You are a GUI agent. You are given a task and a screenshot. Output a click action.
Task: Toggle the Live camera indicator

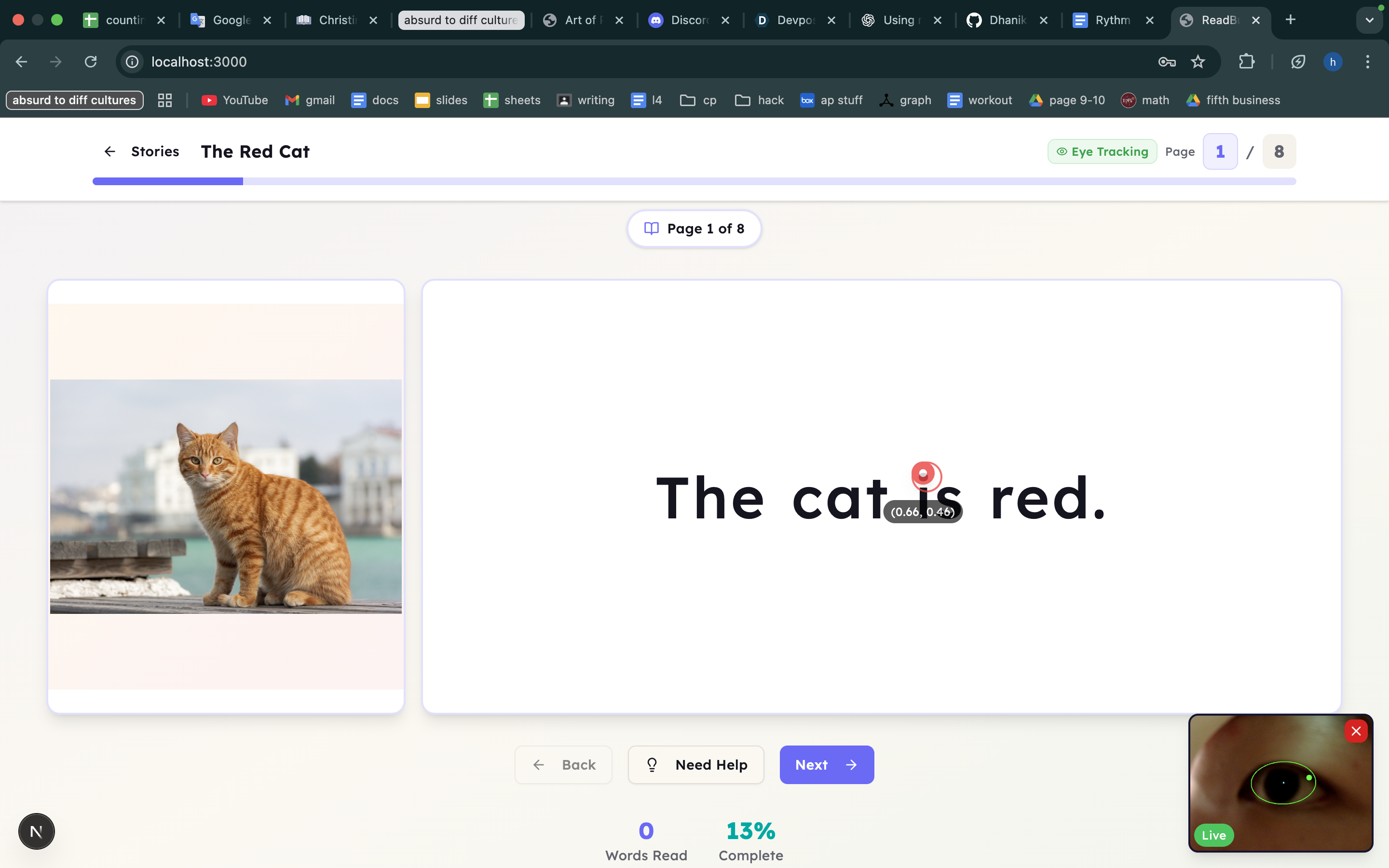point(1213,835)
